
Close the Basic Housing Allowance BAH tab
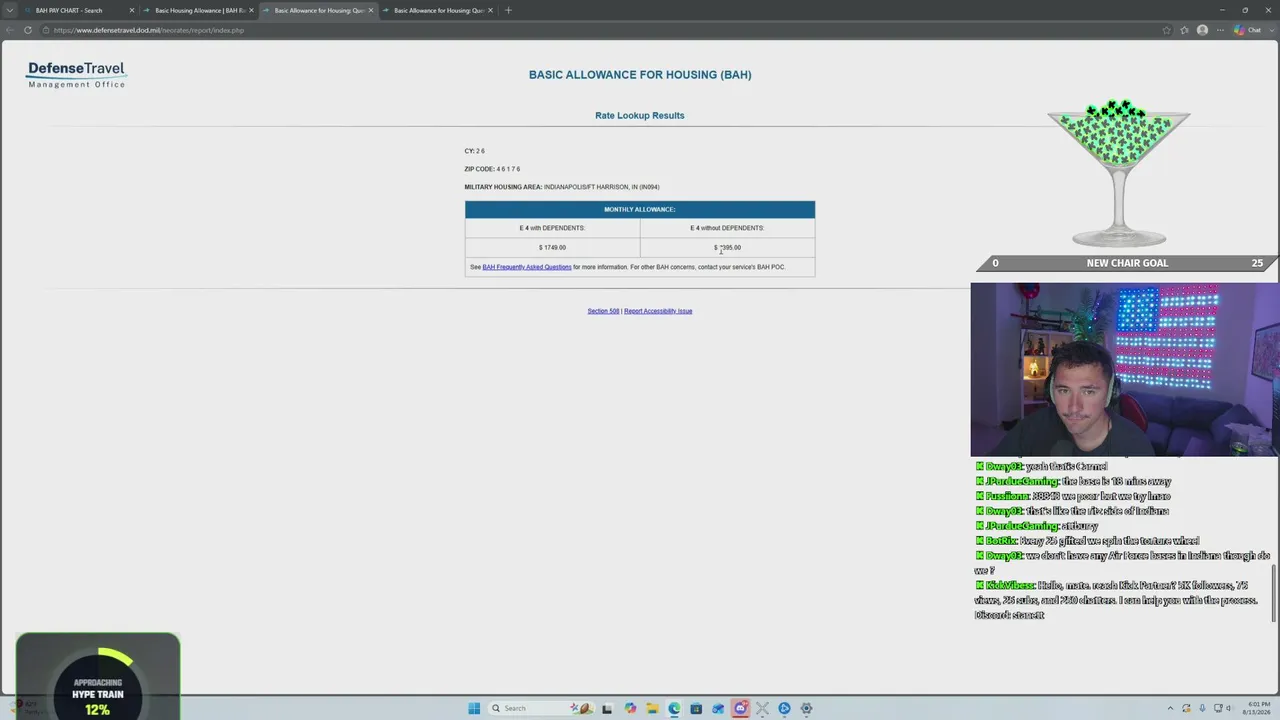click(251, 10)
